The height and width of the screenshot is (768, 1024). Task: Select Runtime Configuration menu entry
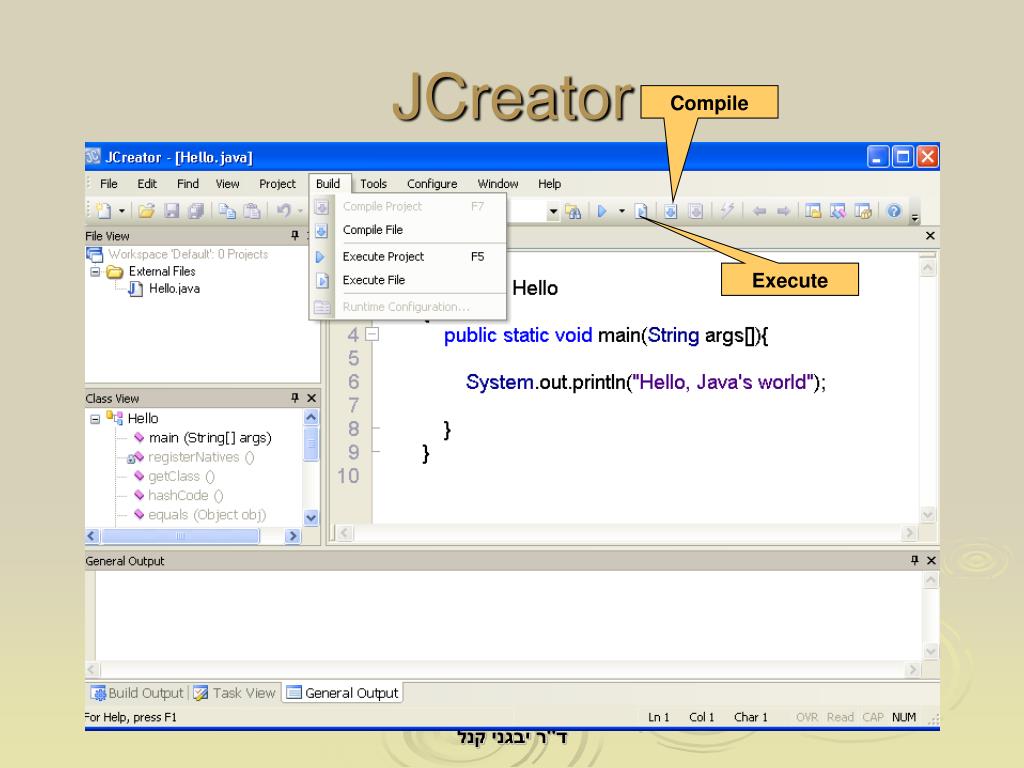pos(408,307)
